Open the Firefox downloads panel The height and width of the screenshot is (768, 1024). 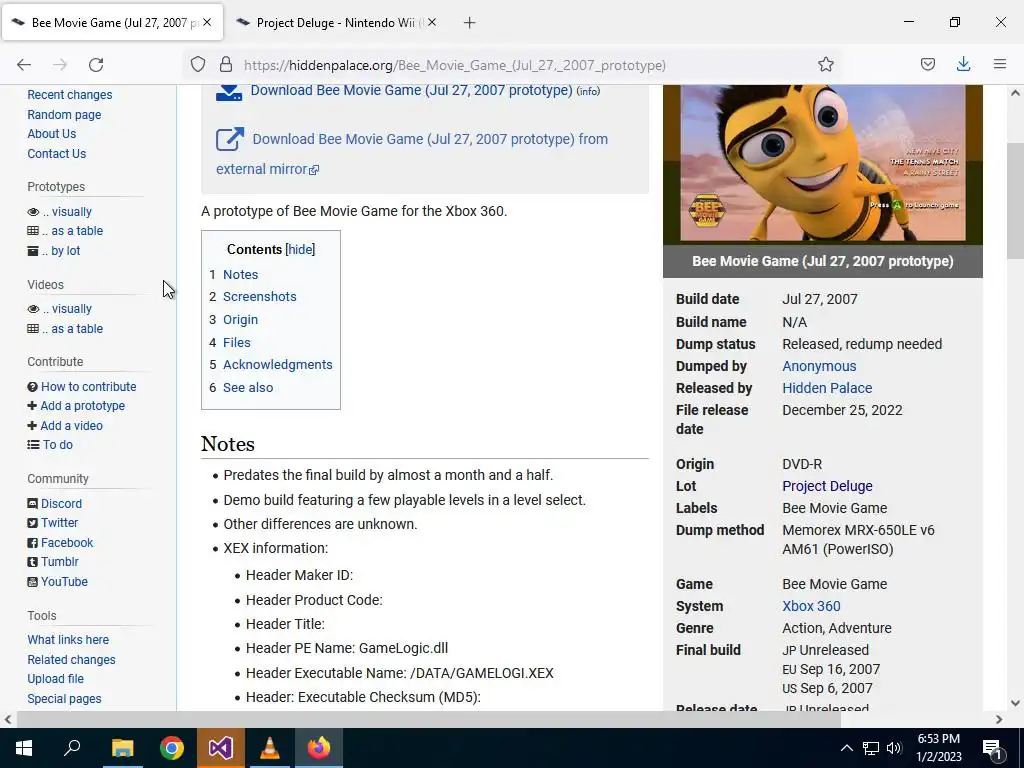pyautogui.click(x=963, y=64)
